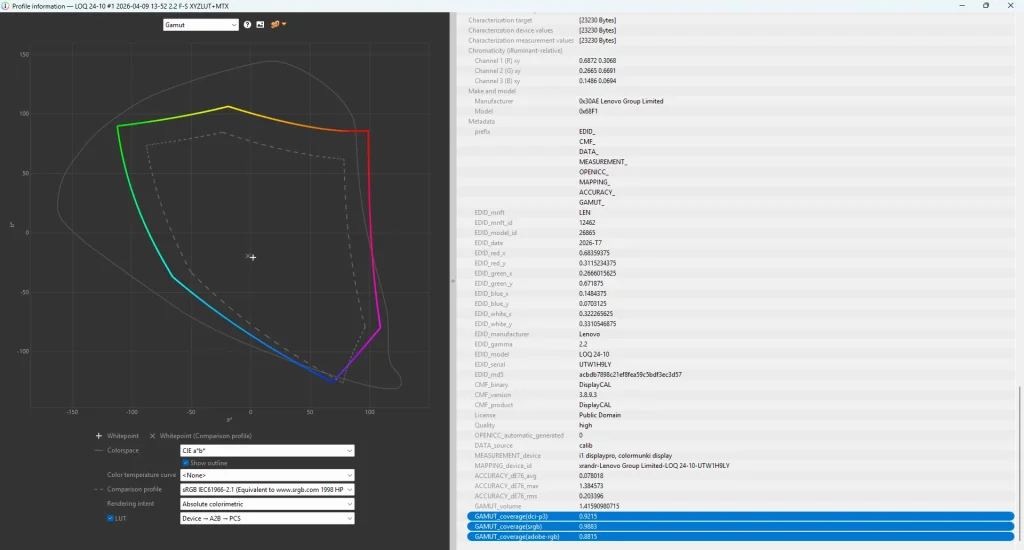Click the Metadata section heading
The image size is (1024, 550).
tap(481, 121)
